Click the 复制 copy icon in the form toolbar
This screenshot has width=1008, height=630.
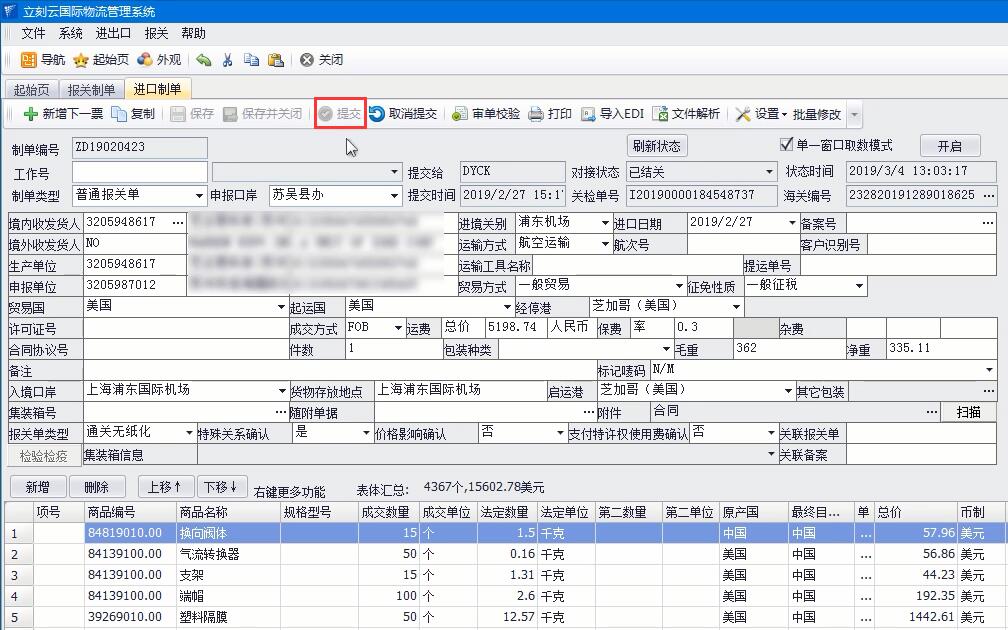pos(119,114)
